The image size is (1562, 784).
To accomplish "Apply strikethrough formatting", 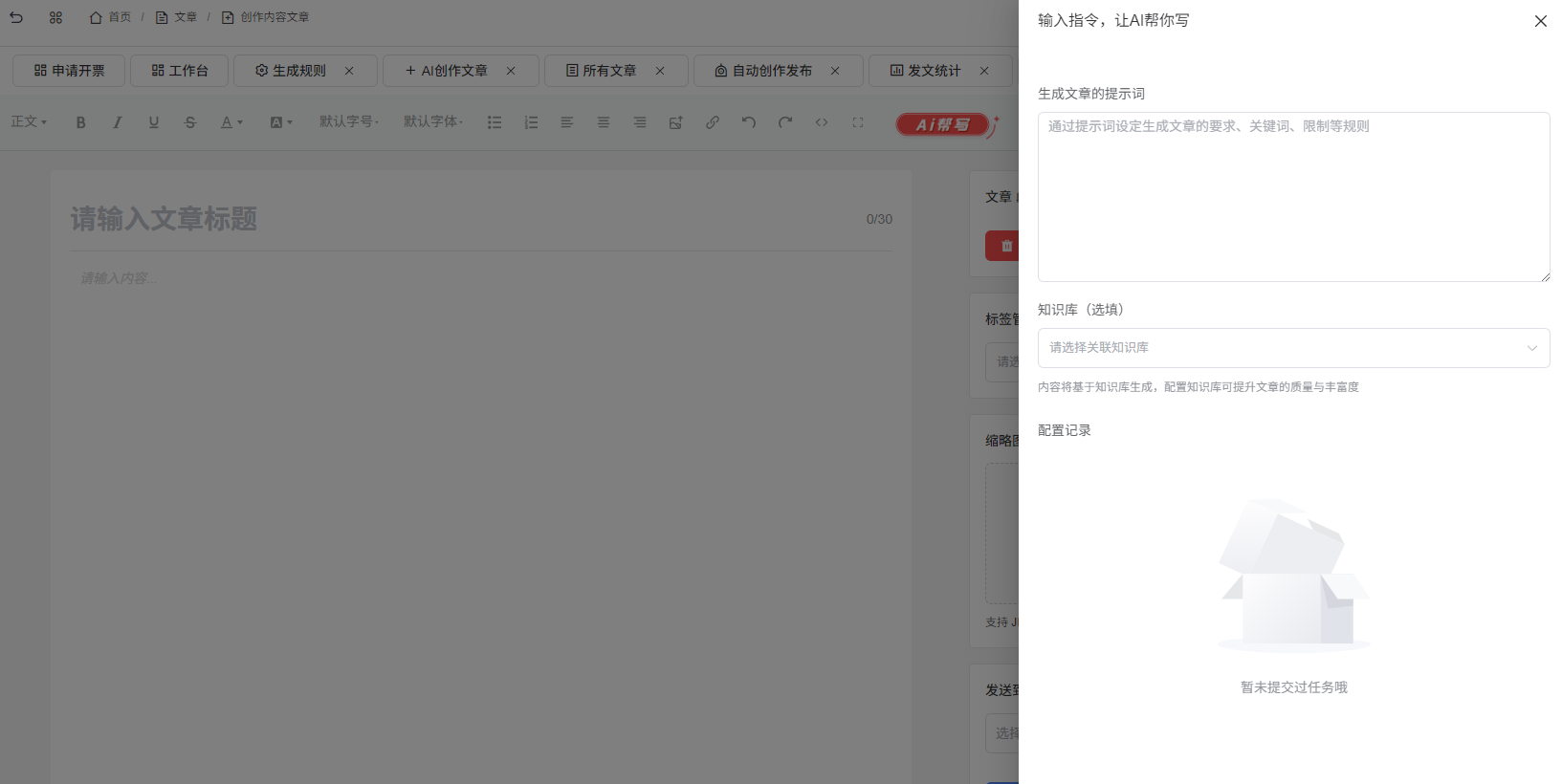I will pos(190,122).
